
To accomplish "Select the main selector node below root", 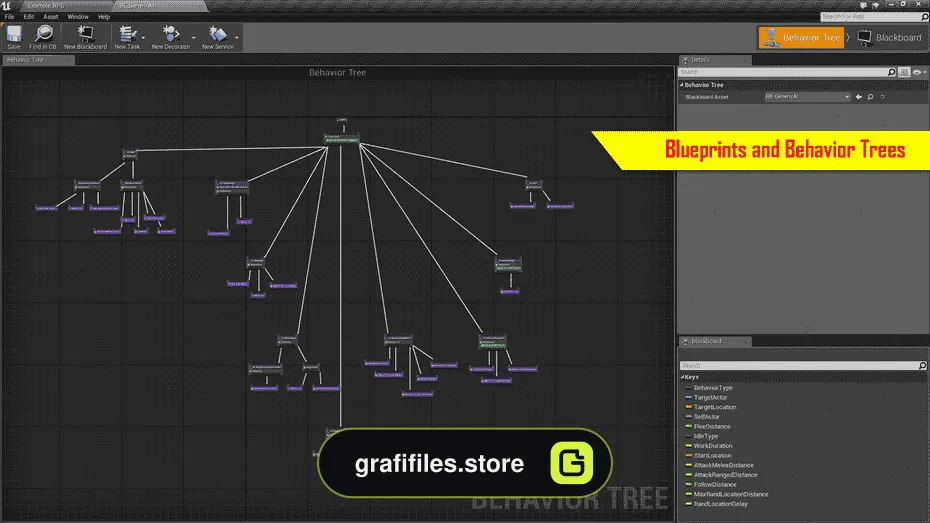I will [342, 139].
